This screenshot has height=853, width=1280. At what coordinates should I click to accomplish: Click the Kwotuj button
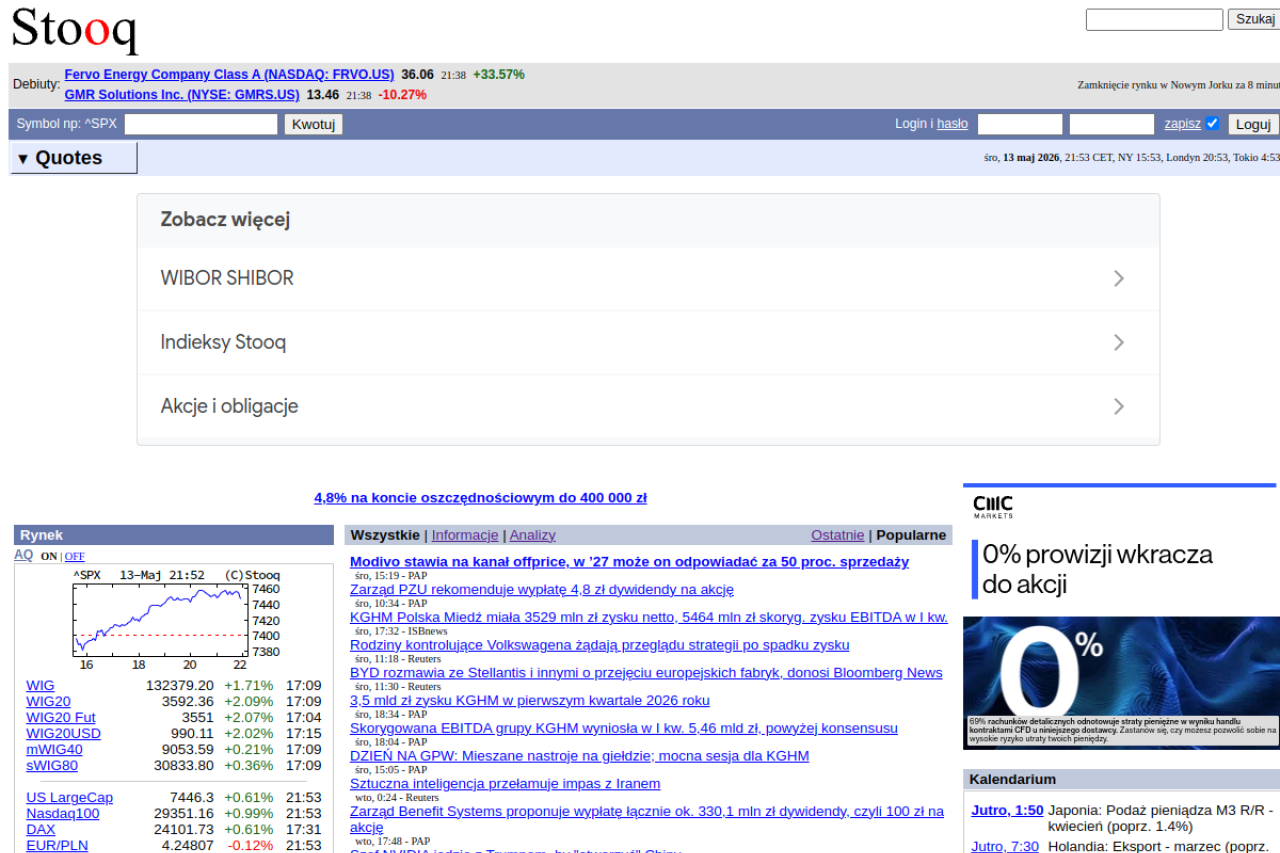[x=313, y=124]
